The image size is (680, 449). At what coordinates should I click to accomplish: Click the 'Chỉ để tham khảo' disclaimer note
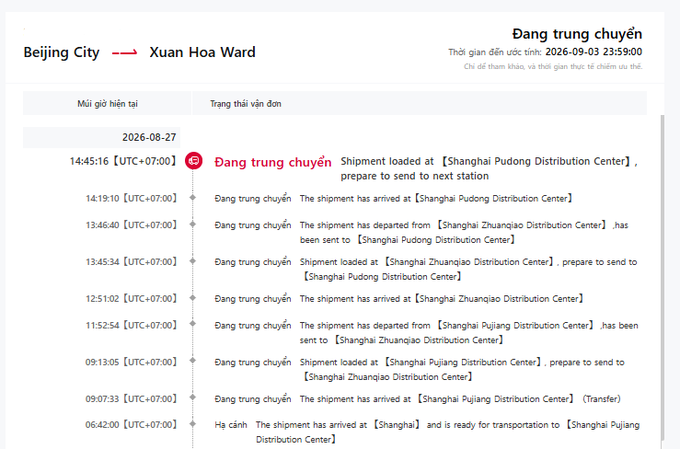[x=553, y=66]
